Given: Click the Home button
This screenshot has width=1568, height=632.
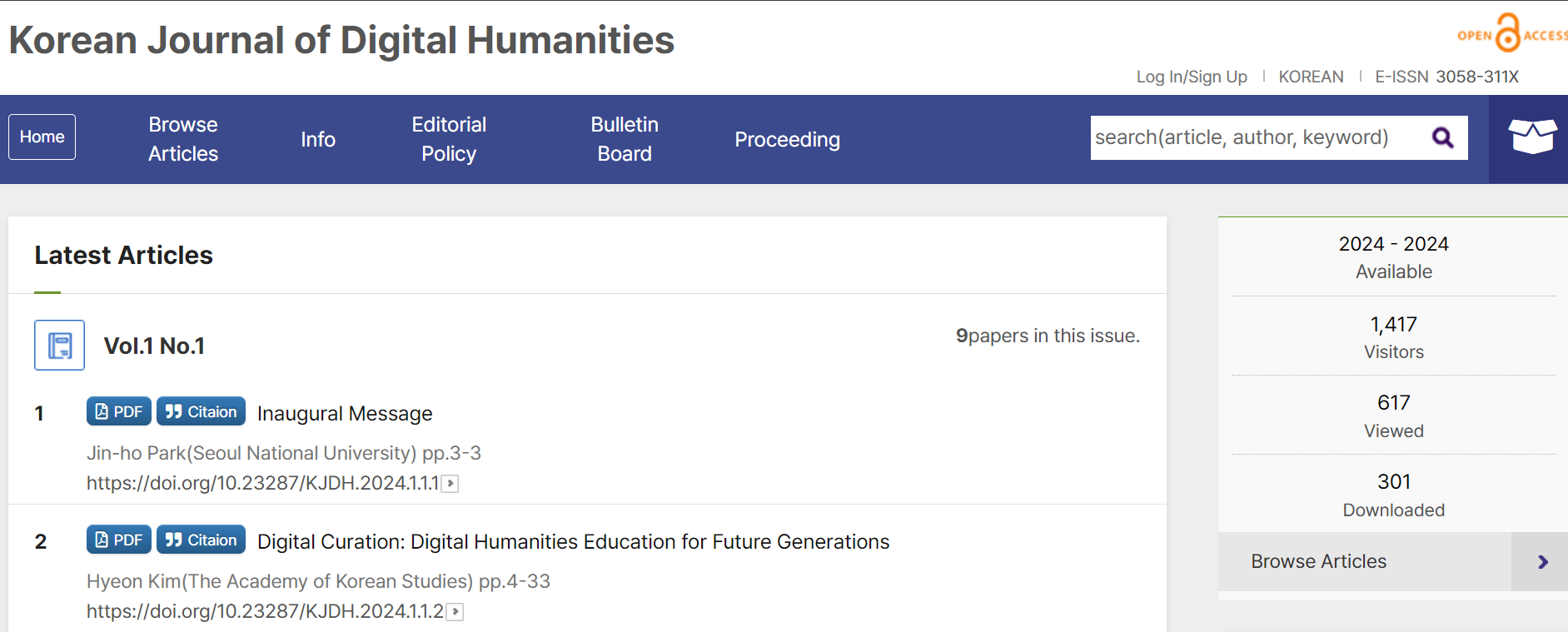Looking at the screenshot, I should pos(42,137).
